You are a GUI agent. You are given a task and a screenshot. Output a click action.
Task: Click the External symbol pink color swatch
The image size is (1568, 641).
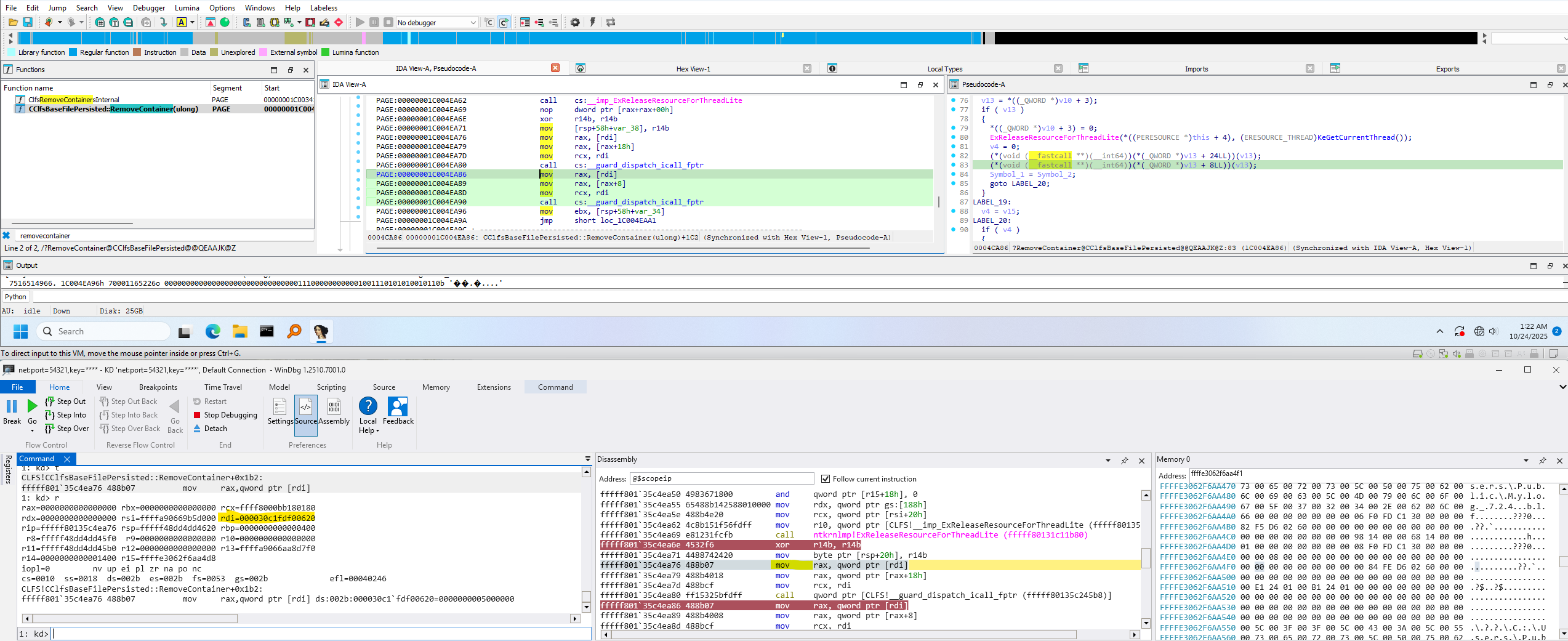point(263,52)
